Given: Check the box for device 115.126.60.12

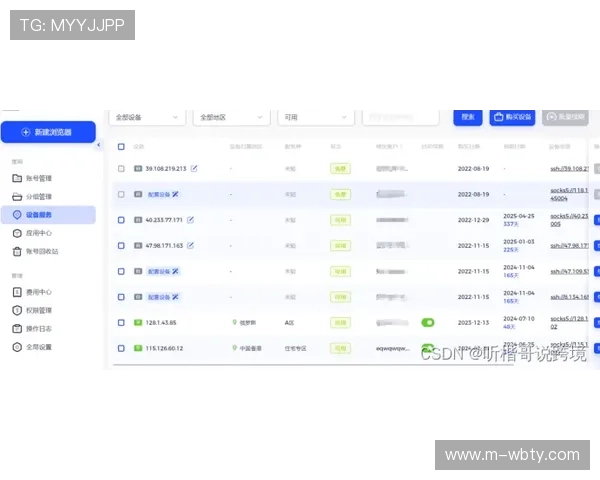Looking at the screenshot, I should (x=121, y=348).
